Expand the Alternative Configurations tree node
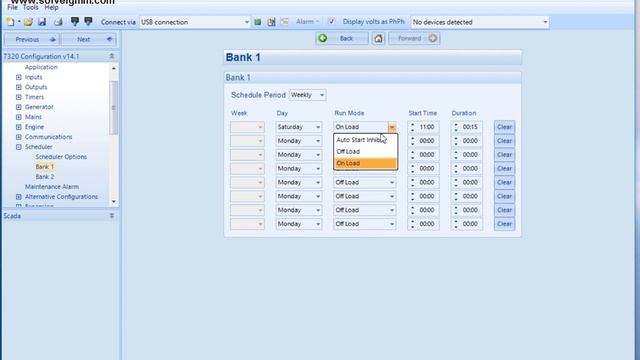This screenshot has width=640, height=360. point(19,197)
